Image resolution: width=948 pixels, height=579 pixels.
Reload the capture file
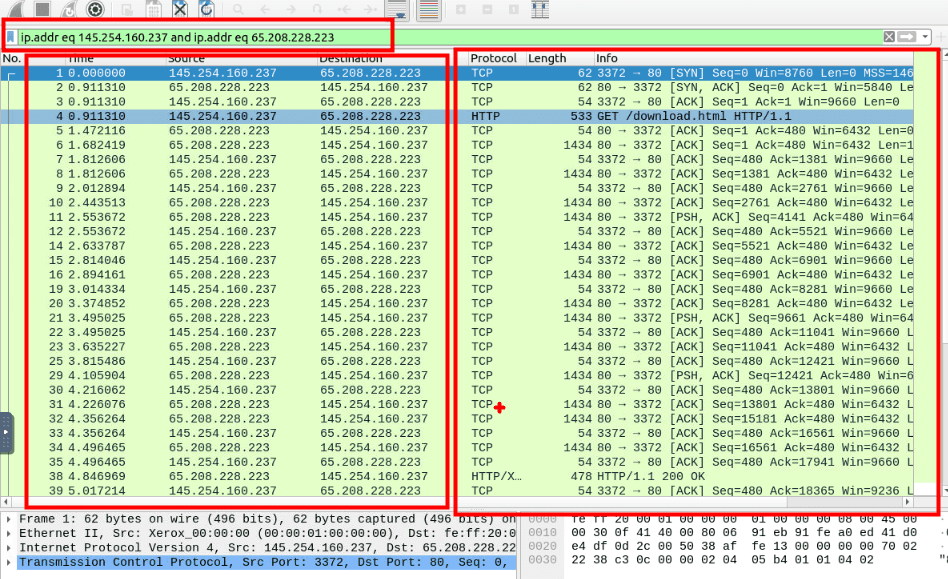coord(206,9)
